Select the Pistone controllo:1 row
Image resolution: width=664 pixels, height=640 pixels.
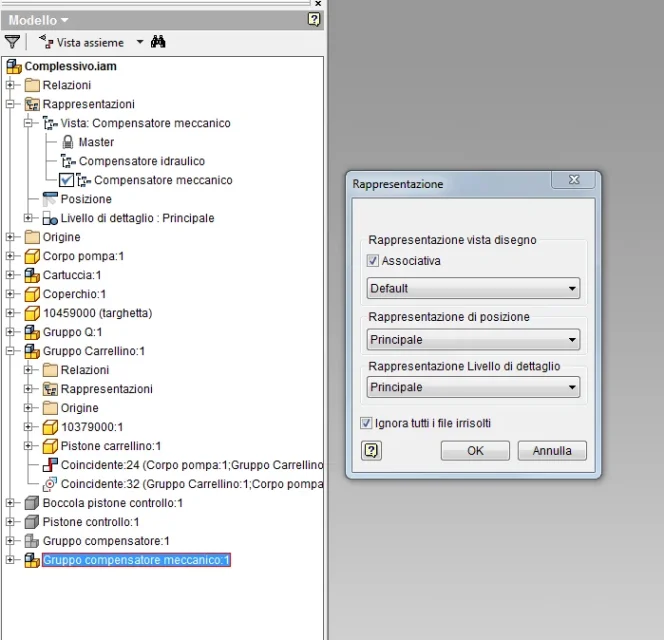pos(91,522)
